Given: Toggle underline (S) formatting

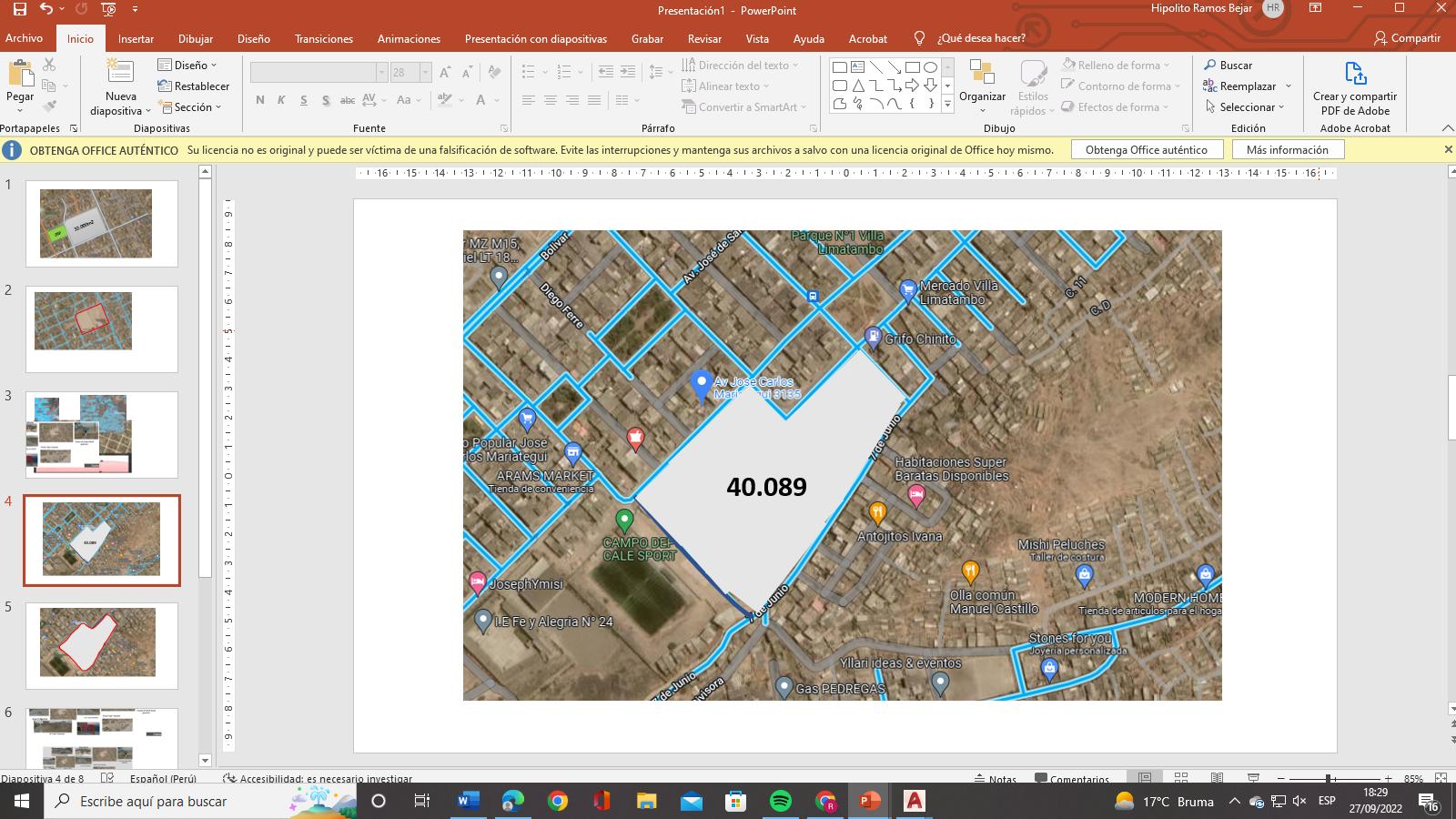Looking at the screenshot, I should click(303, 100).
